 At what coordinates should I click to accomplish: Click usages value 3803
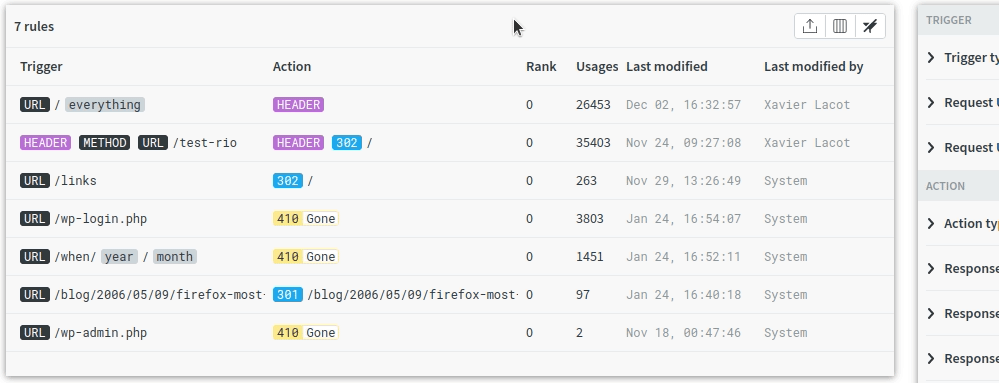coord(590,219)
